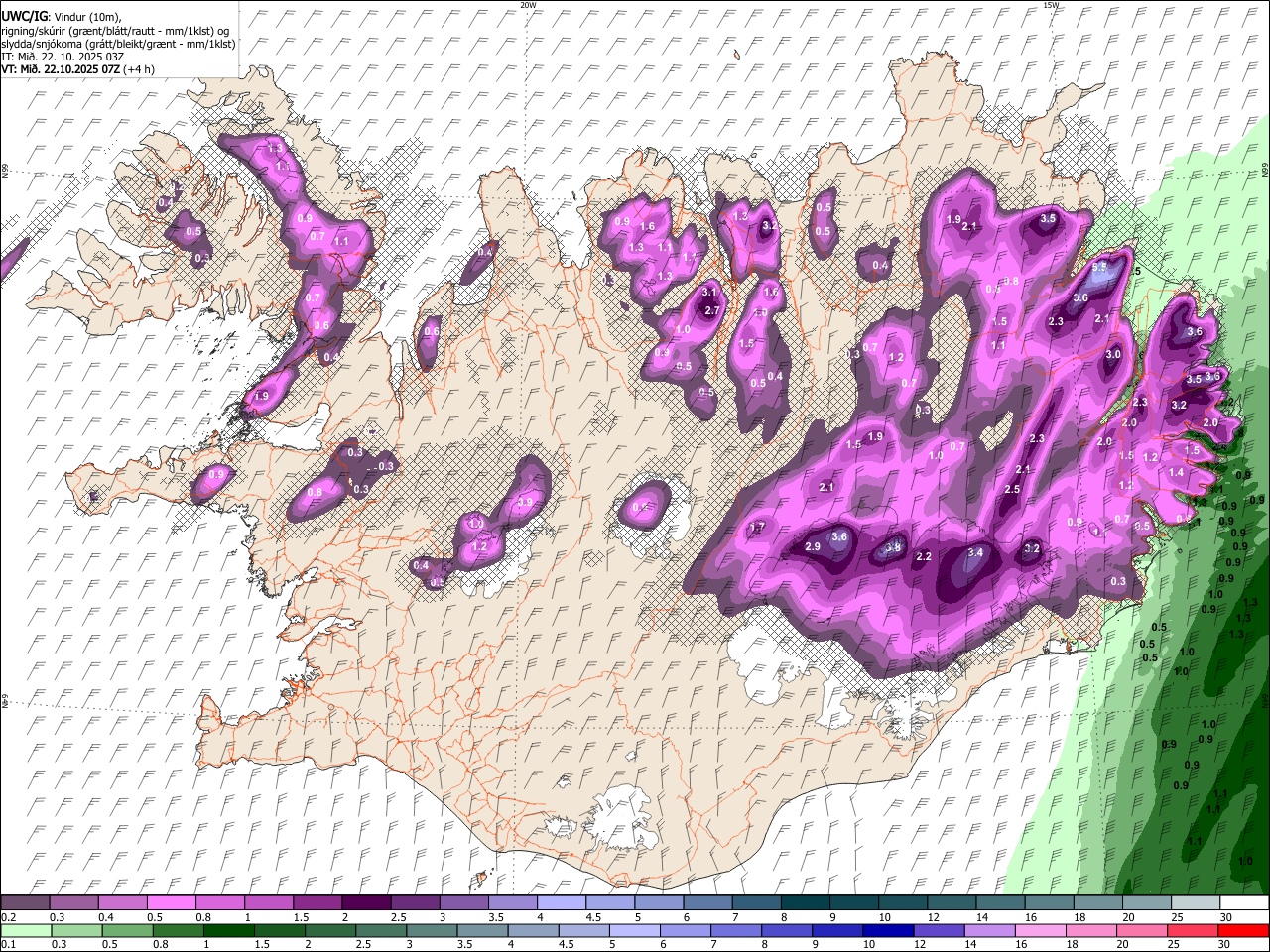Click the '0.2' label on the upper scale
The image size is (1270, 952).
coord(8,917)
